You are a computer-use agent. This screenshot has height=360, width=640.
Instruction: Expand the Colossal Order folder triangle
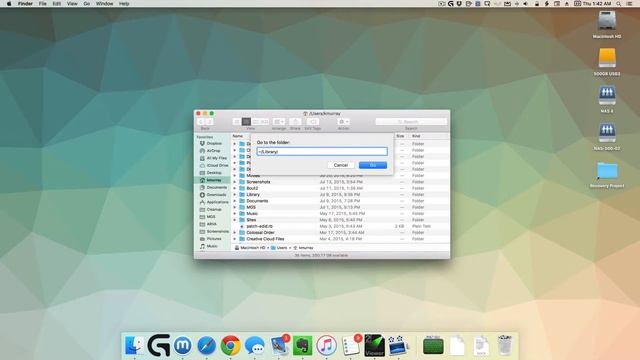(x=235, y=233)
